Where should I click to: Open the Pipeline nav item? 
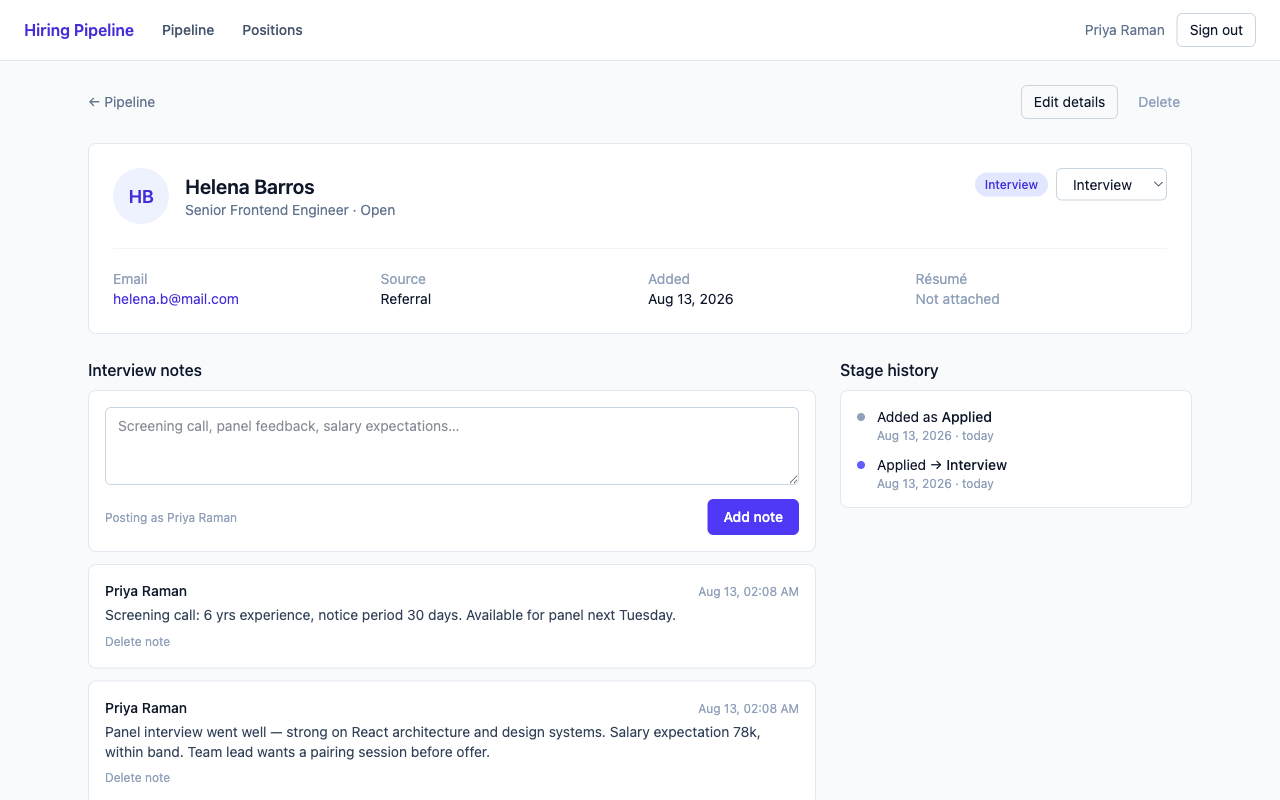pos(188,30)
